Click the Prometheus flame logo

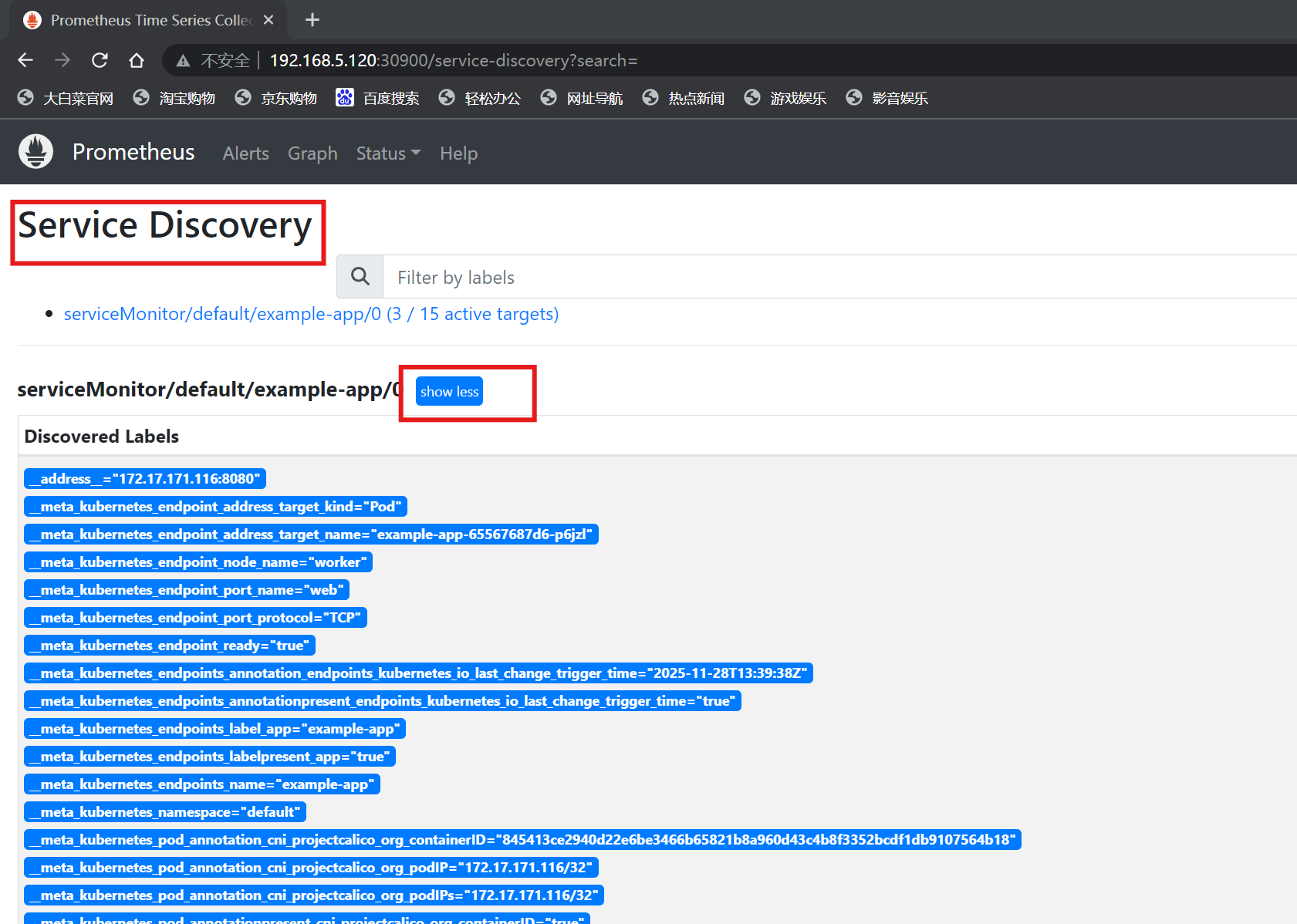35,151
